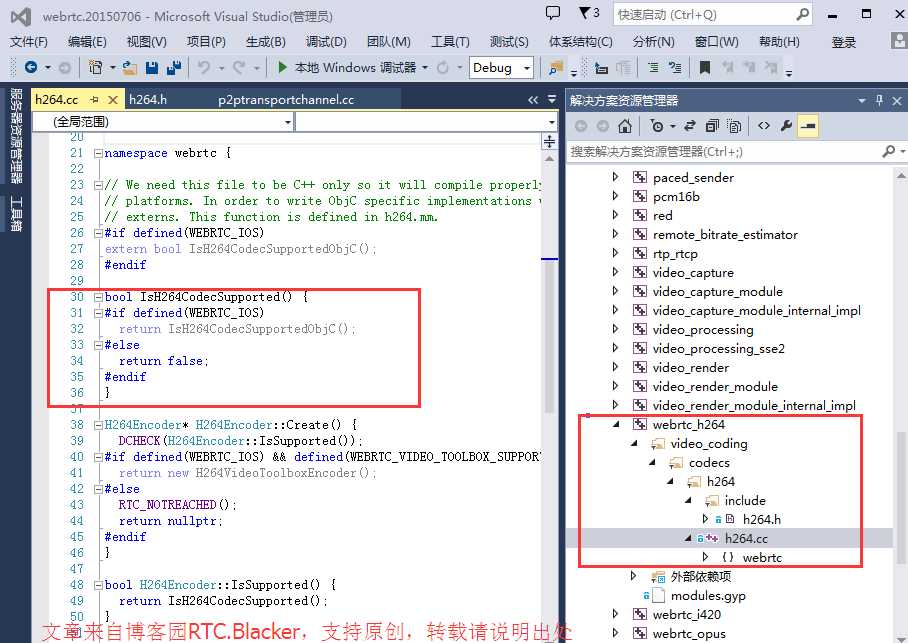
Task: Click the open file folder icon
Action: 130,68
